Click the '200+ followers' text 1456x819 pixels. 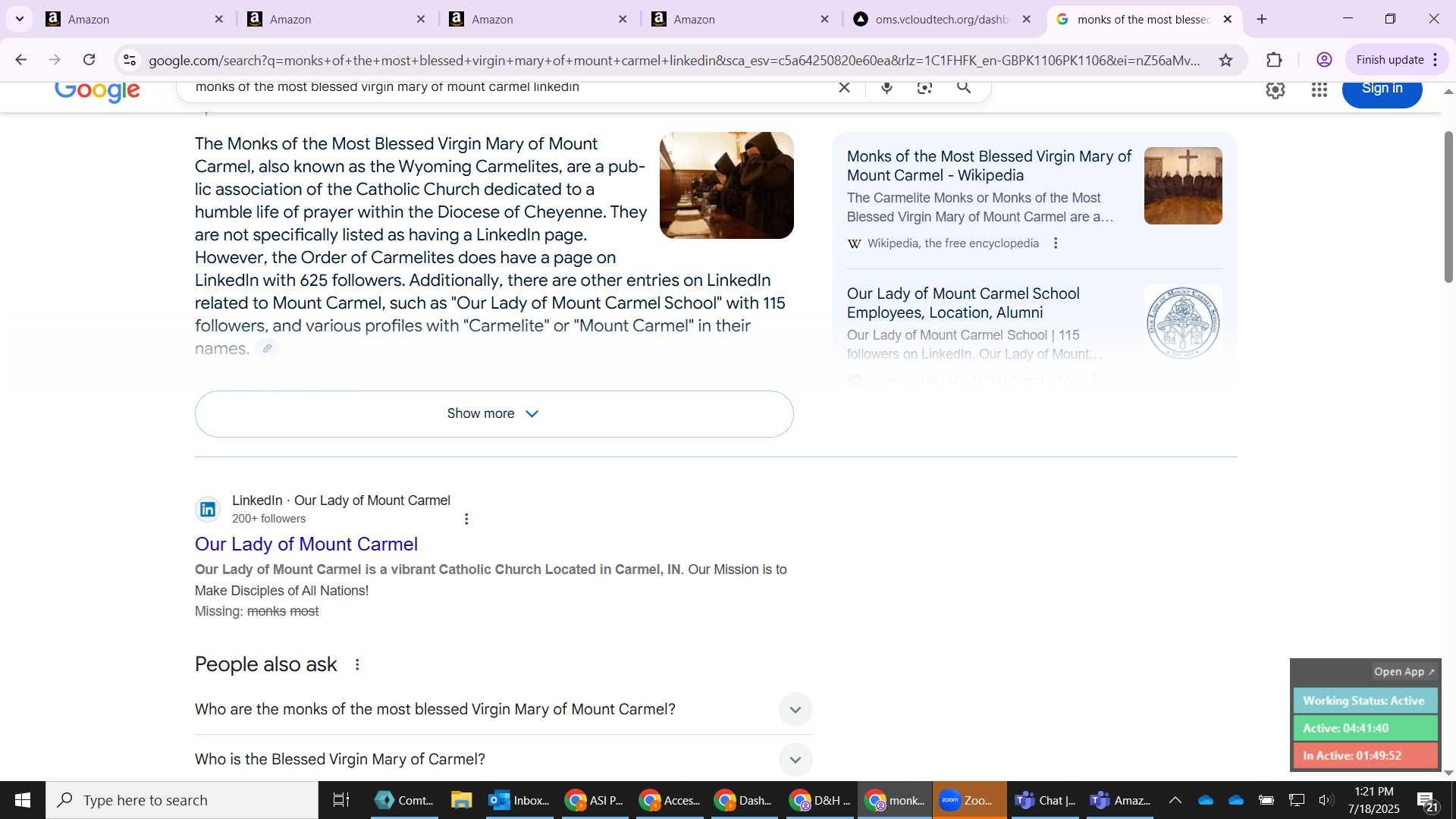(268, 519)
